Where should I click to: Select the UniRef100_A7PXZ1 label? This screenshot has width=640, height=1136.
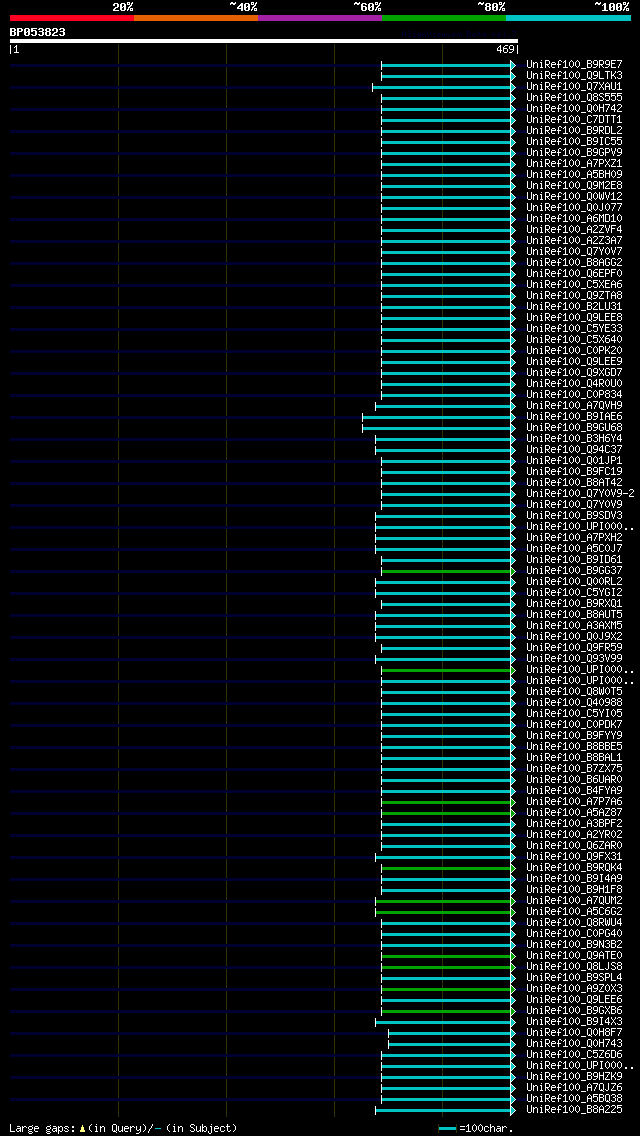(x=574, y=164)
